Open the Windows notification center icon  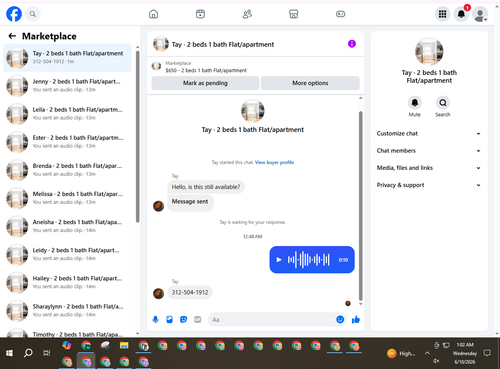pos(487,353)
